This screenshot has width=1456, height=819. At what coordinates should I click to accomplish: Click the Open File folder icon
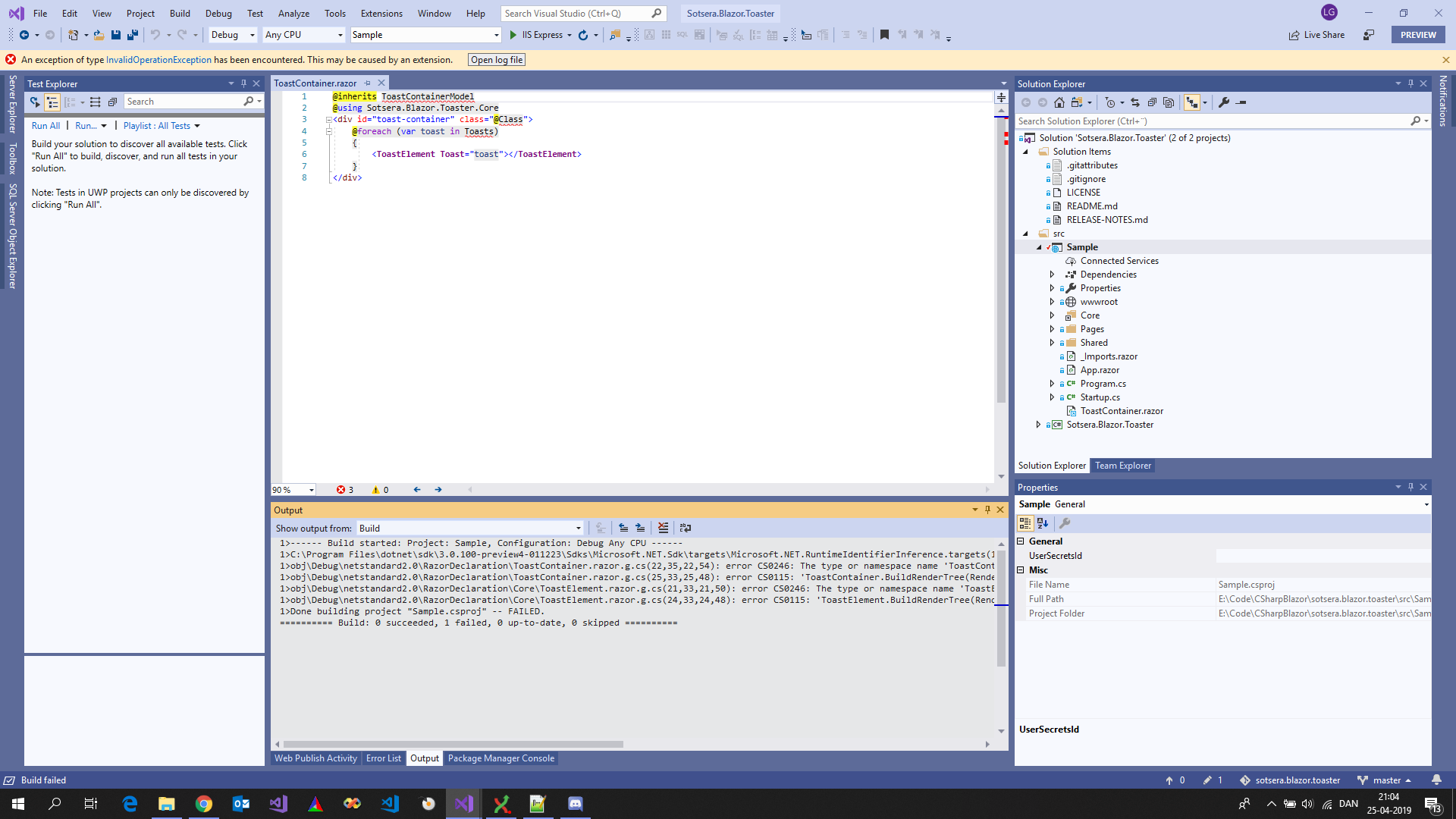click(99, 35)
